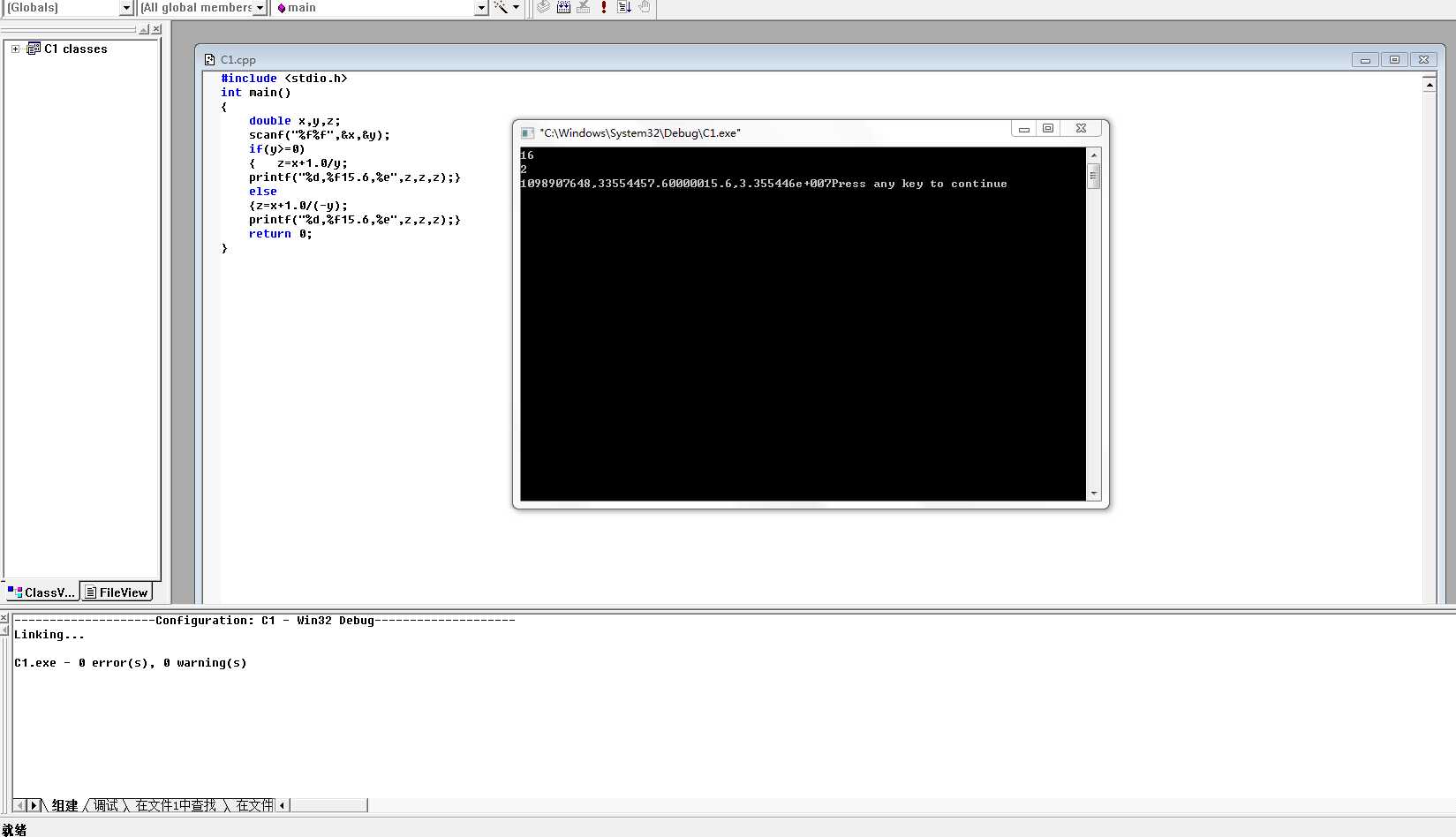The height and width of the screenshot is (837, 1456).
Task: Click output tabs scroll-left arrow
Action: tap(19, 805)
